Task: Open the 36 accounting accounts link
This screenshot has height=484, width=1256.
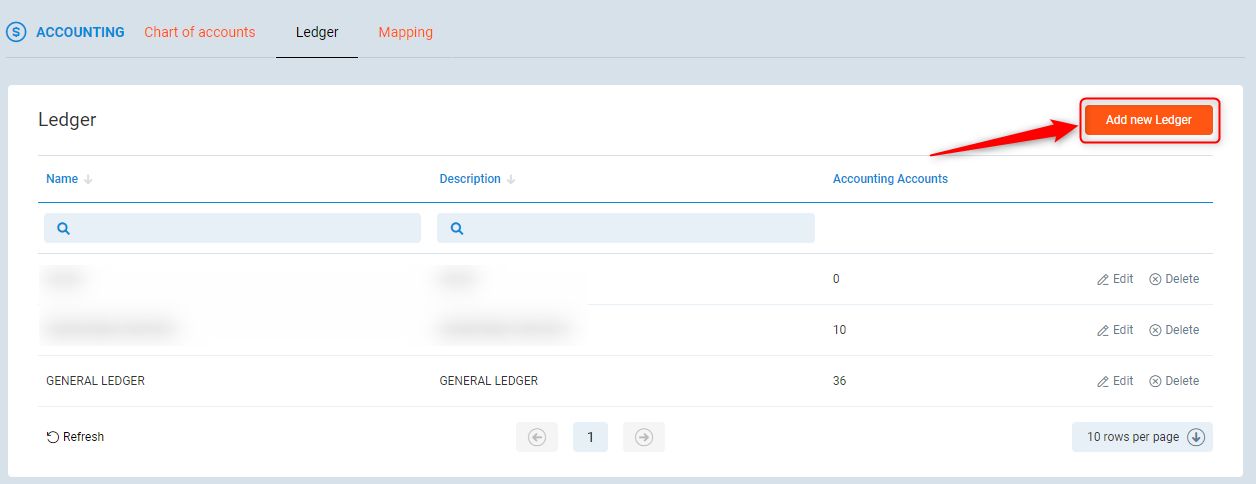Action: (839, 381)
